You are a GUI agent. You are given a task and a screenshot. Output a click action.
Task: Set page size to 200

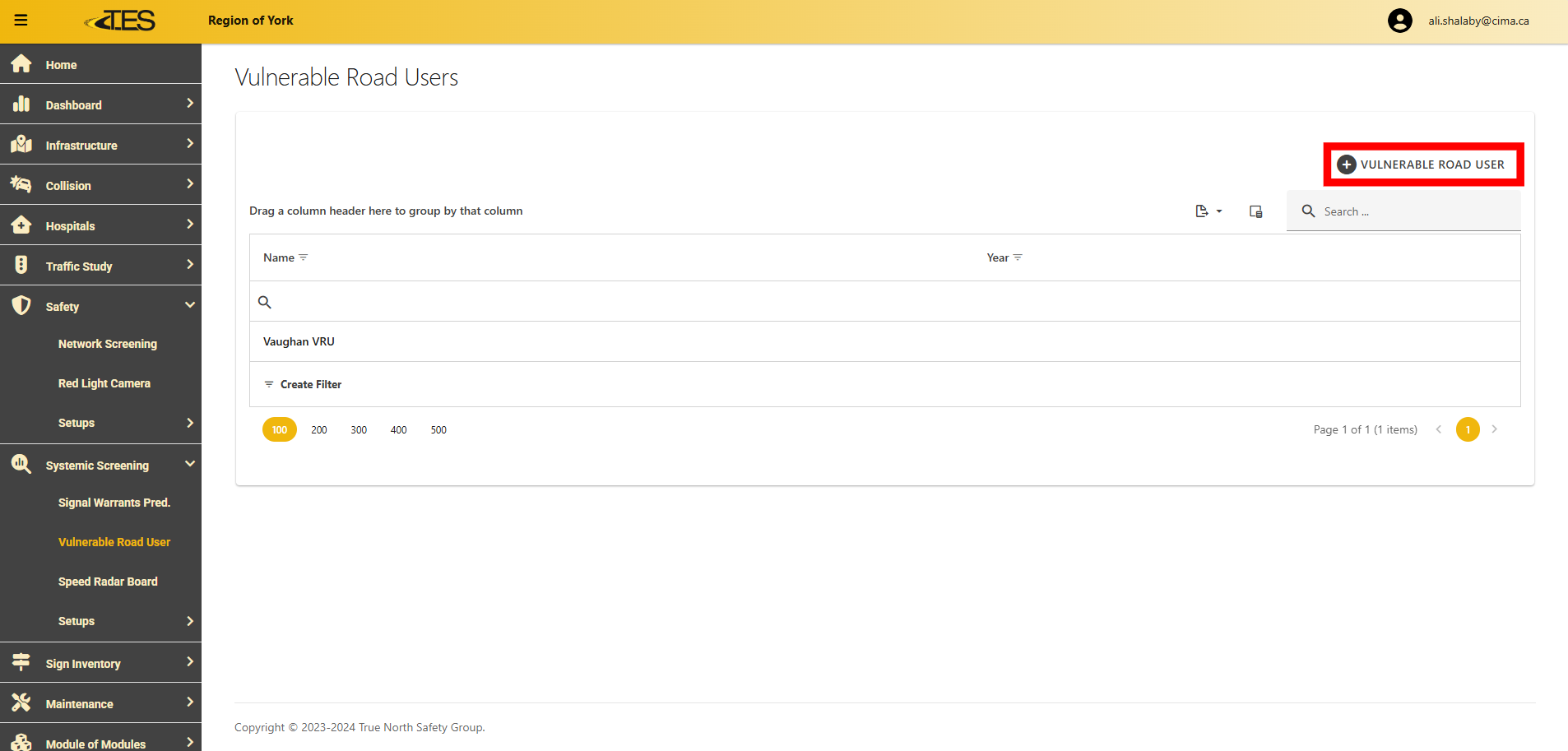pyautogui.click(x=319, y=430)
